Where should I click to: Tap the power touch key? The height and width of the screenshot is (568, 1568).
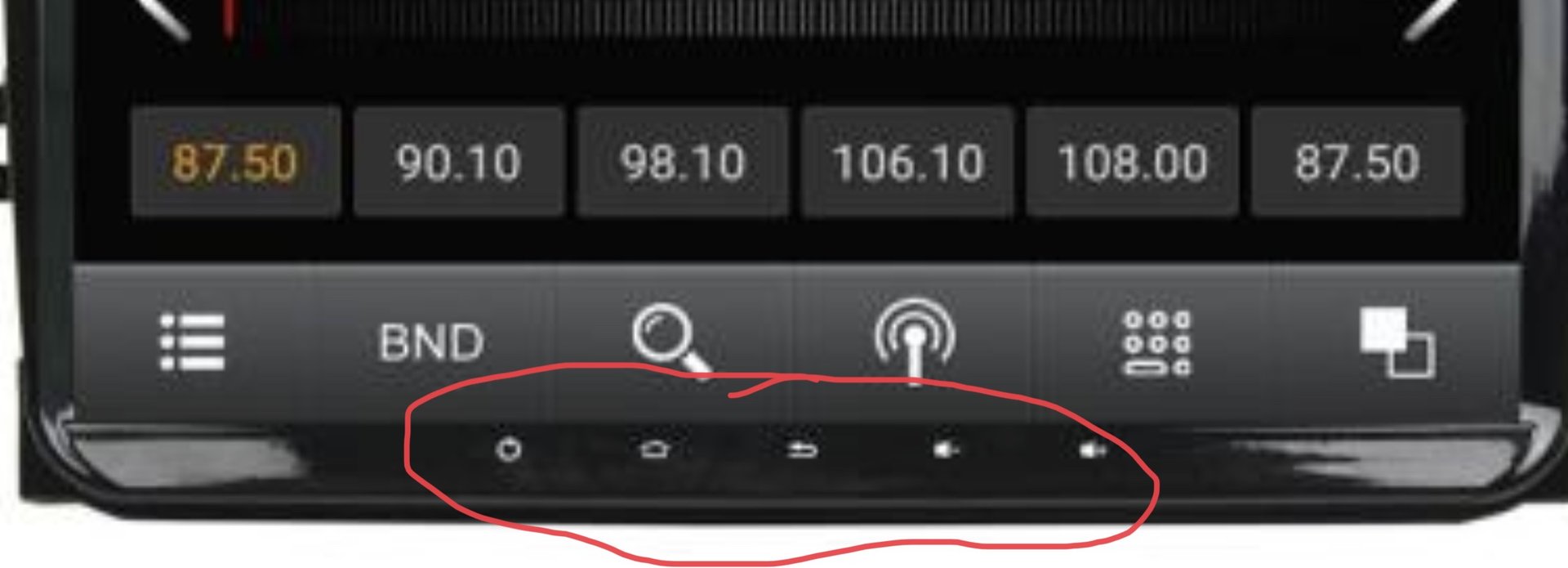[509, 449]
